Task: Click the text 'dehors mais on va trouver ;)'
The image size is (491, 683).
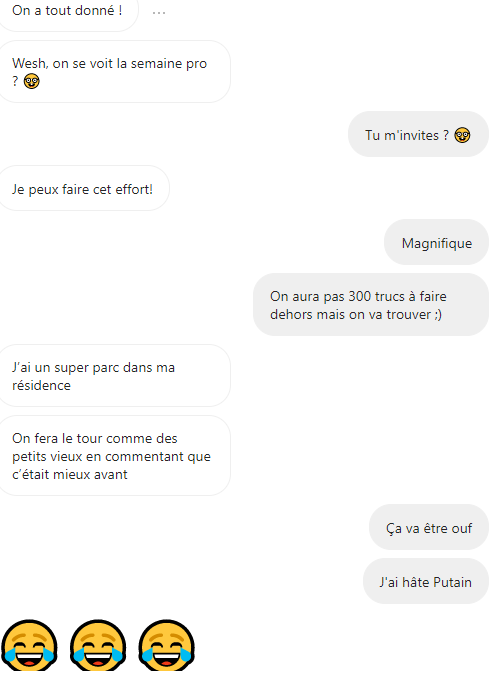Action: click(x=356, y=314)
